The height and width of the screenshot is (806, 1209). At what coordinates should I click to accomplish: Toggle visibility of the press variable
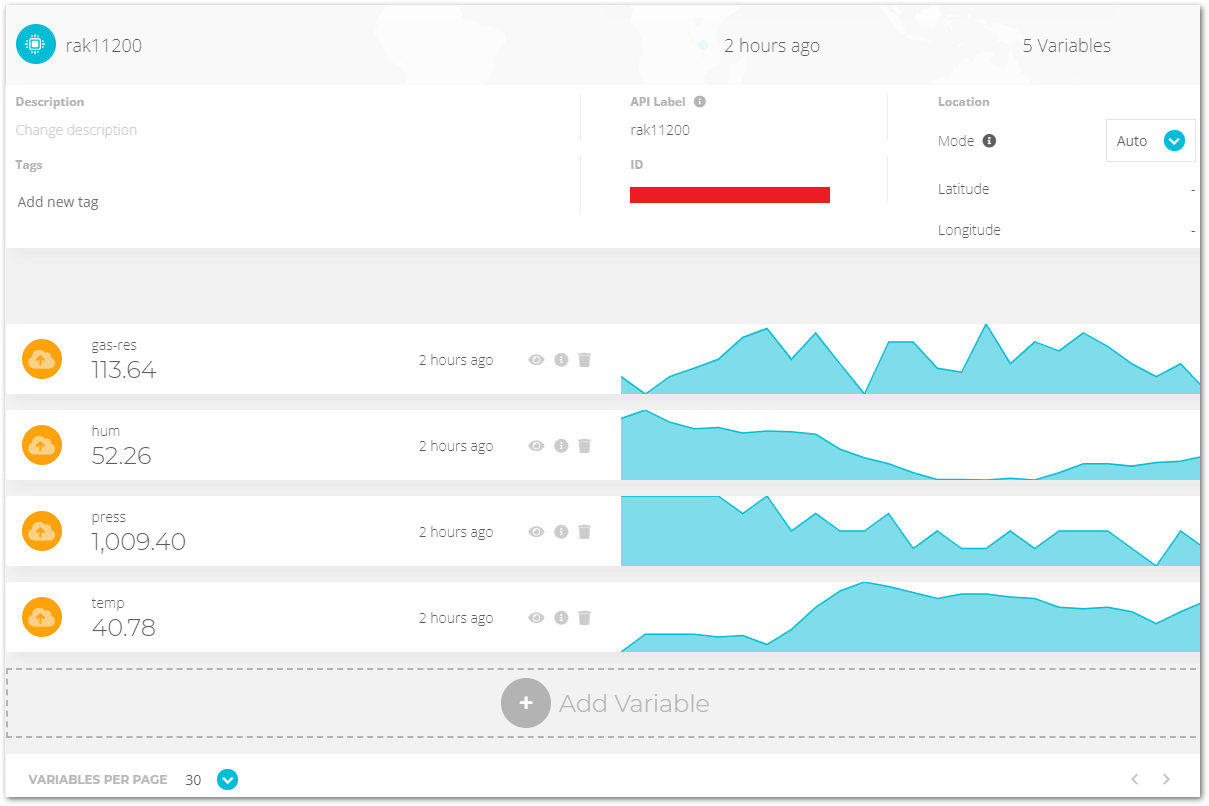[x=536, y=531]
